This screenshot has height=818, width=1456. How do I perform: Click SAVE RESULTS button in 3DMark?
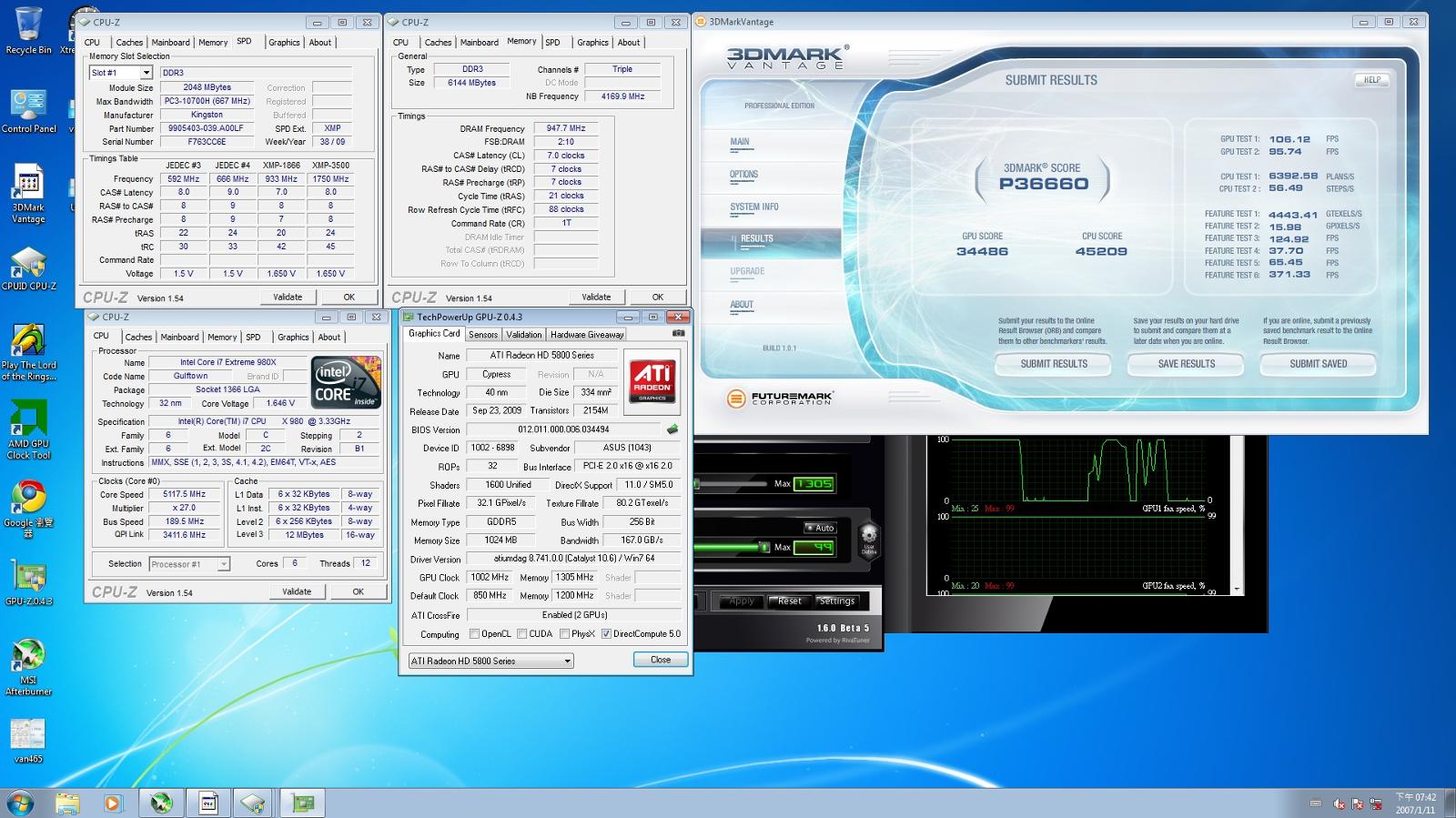(x=1187, y=364)
